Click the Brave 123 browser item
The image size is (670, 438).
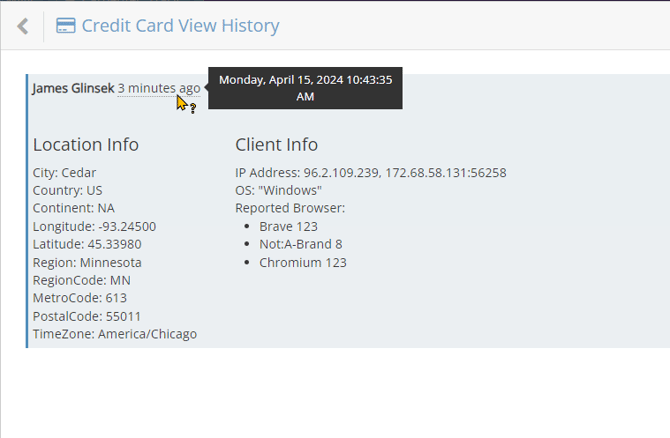click(x=288, y=226)
